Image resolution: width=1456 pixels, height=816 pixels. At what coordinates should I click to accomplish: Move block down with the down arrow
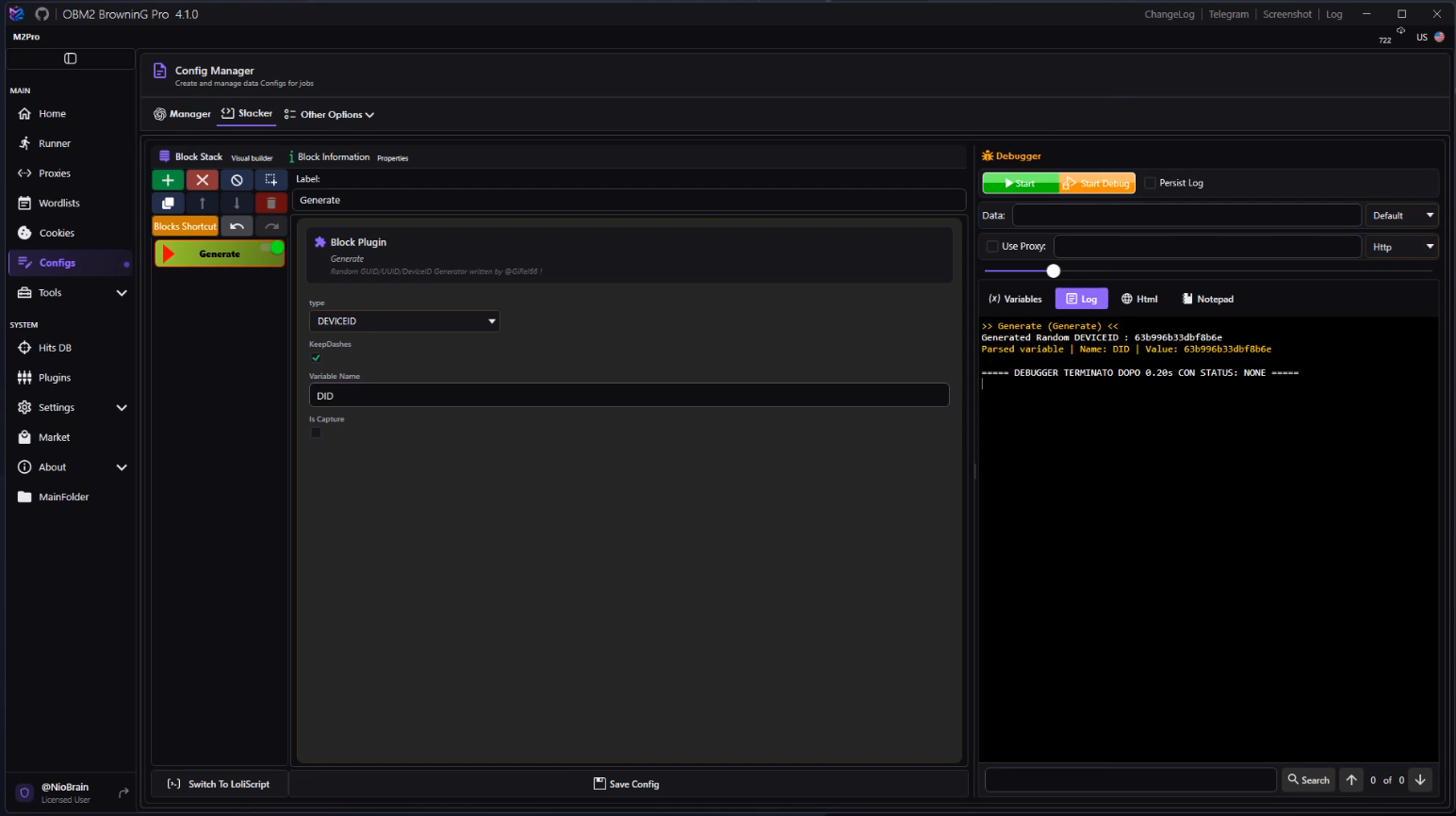coord(237,203)
